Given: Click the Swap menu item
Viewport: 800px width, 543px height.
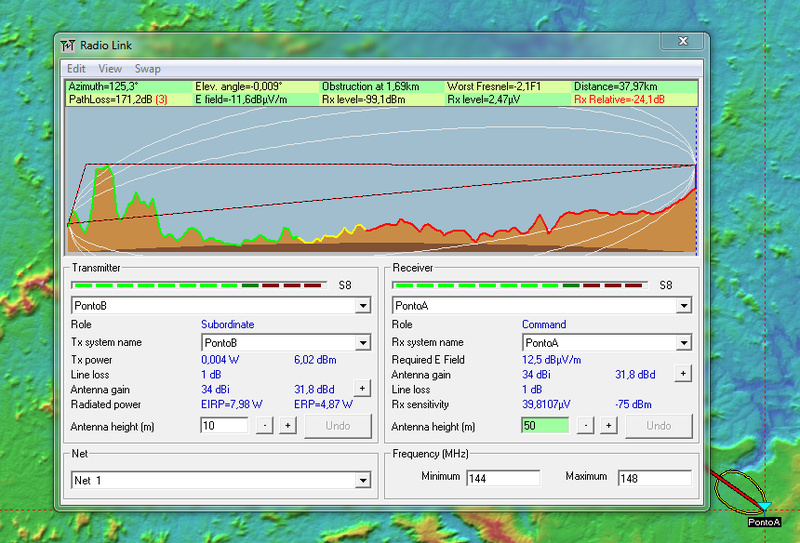Looking at the screenshot, I should click(x=148, y=69).
